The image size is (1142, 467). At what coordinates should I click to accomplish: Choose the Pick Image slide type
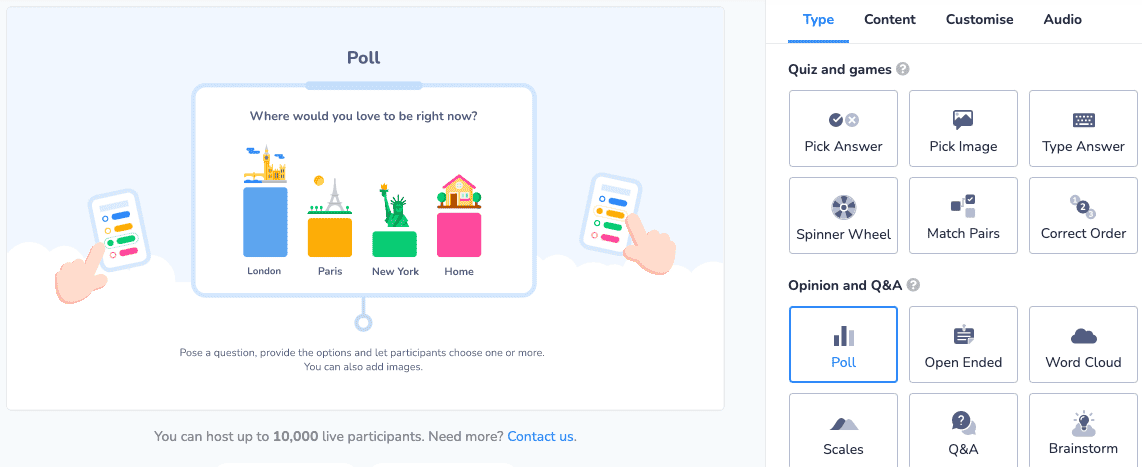point(963,128)
